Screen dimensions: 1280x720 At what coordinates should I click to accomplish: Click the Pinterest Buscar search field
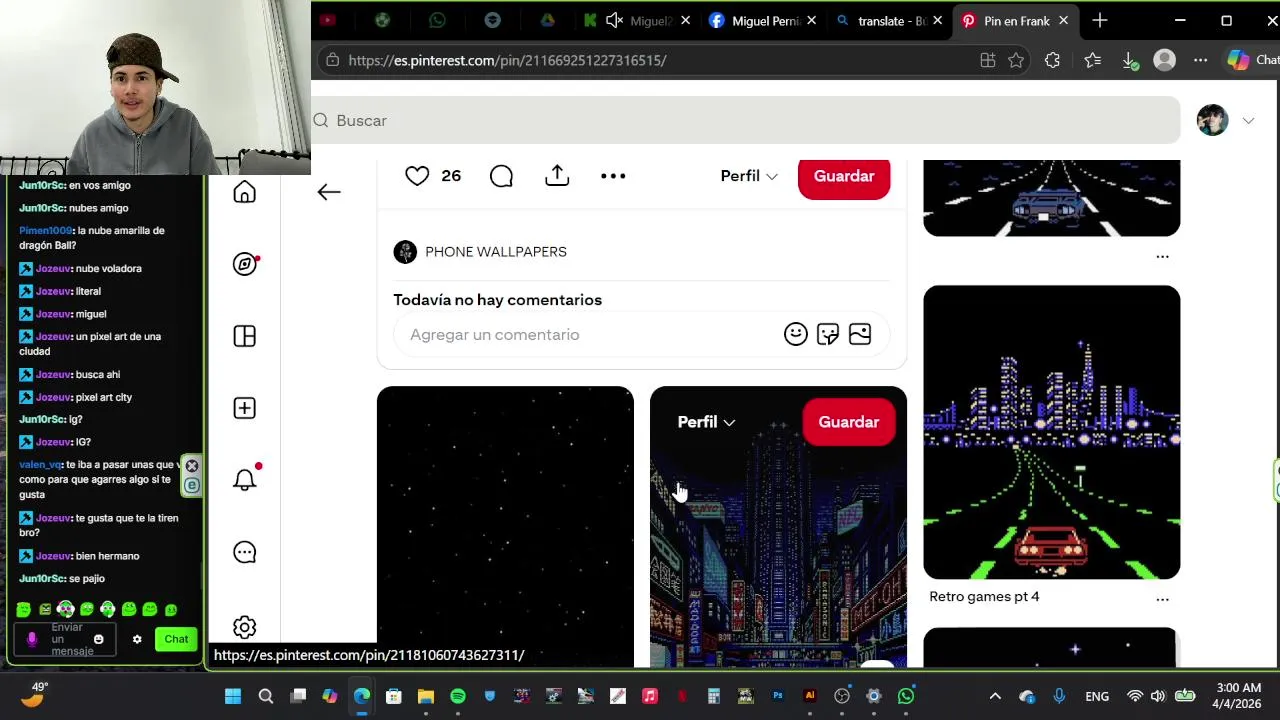(x=746, y=120)
